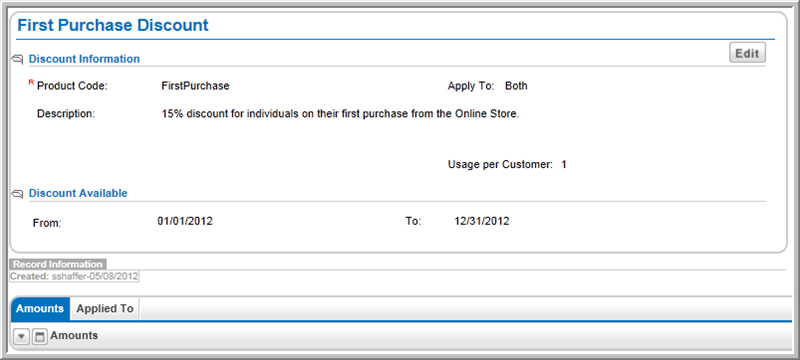
Task: Collapse the Discount Information section arrow icon
Action: tap(17, 60)
